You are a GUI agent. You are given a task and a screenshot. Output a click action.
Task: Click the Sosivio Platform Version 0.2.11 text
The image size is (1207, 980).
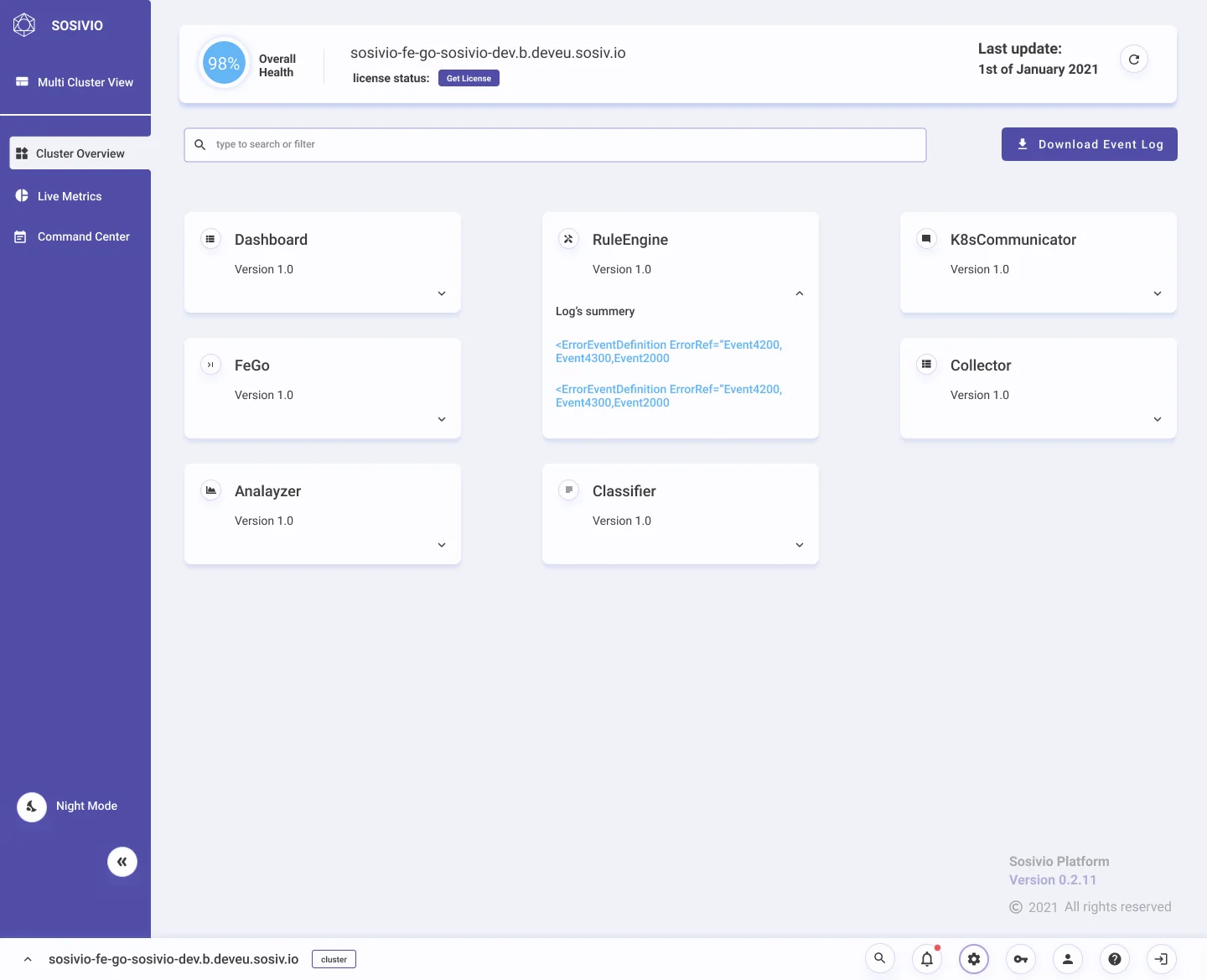[1059, 870]
